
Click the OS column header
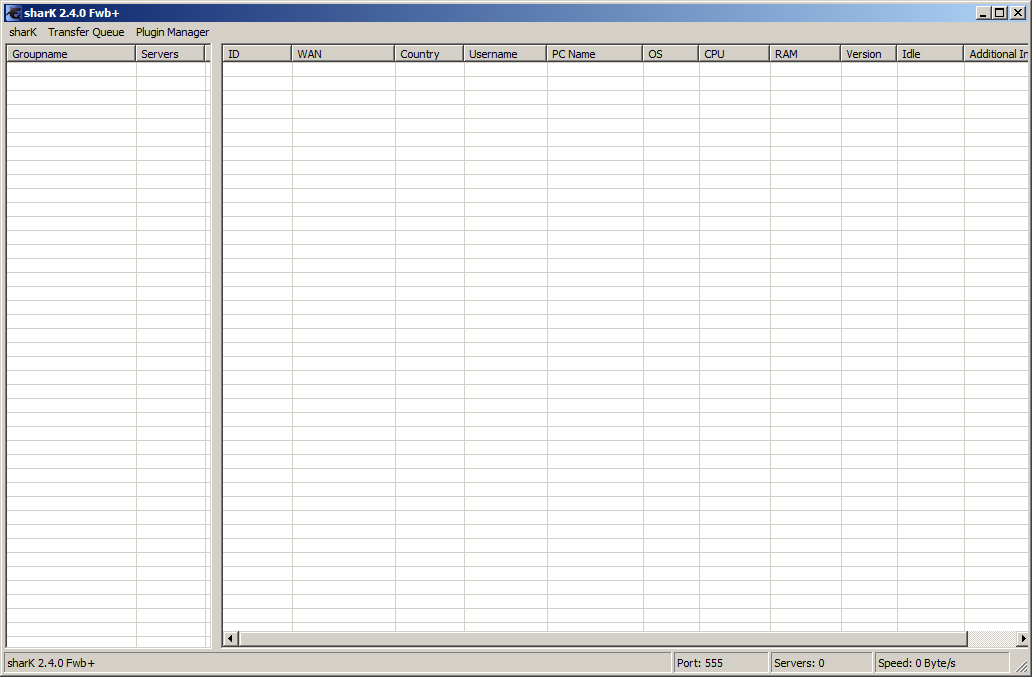[670, 54]
